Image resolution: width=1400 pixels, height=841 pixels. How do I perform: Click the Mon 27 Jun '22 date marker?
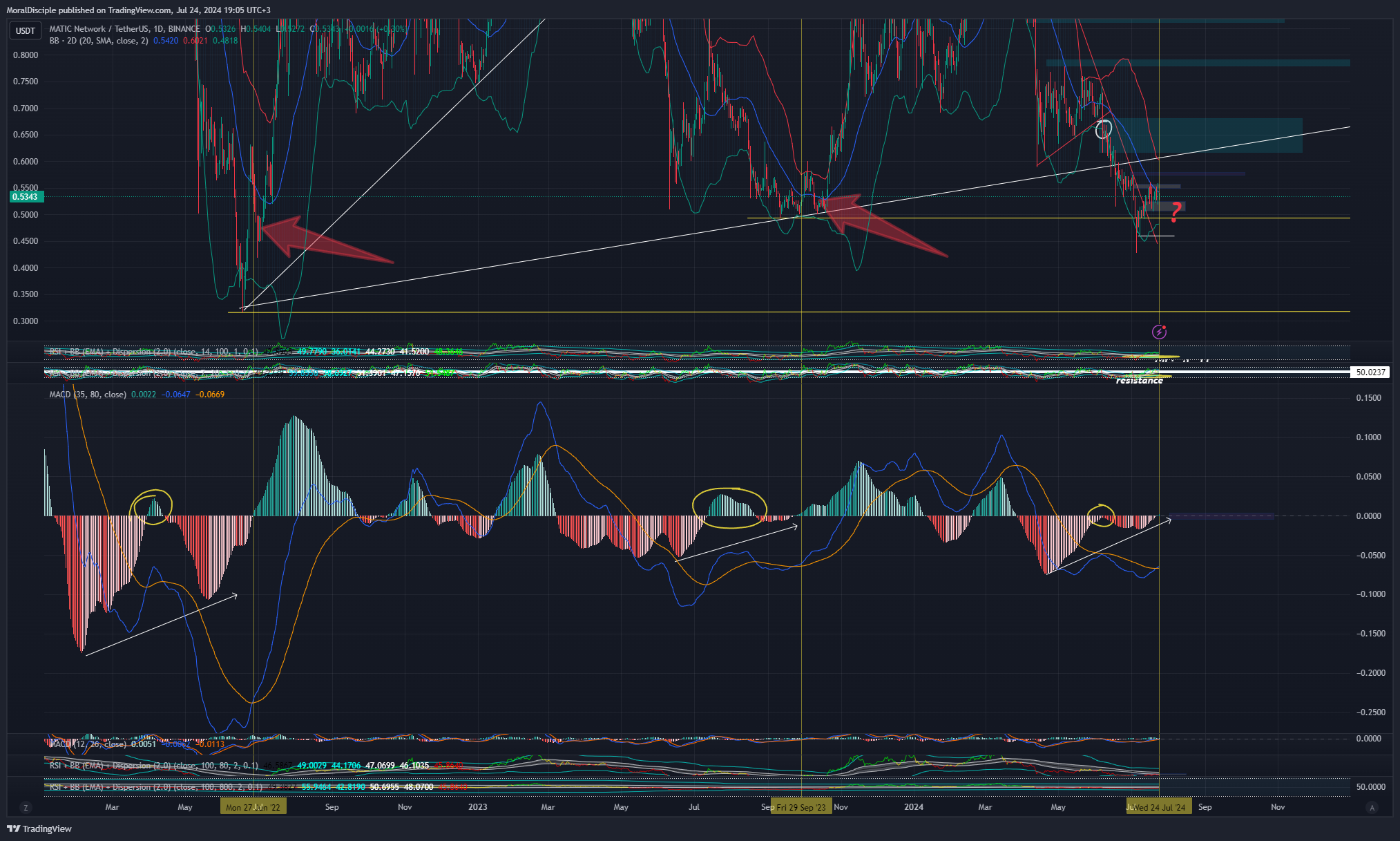253,807
